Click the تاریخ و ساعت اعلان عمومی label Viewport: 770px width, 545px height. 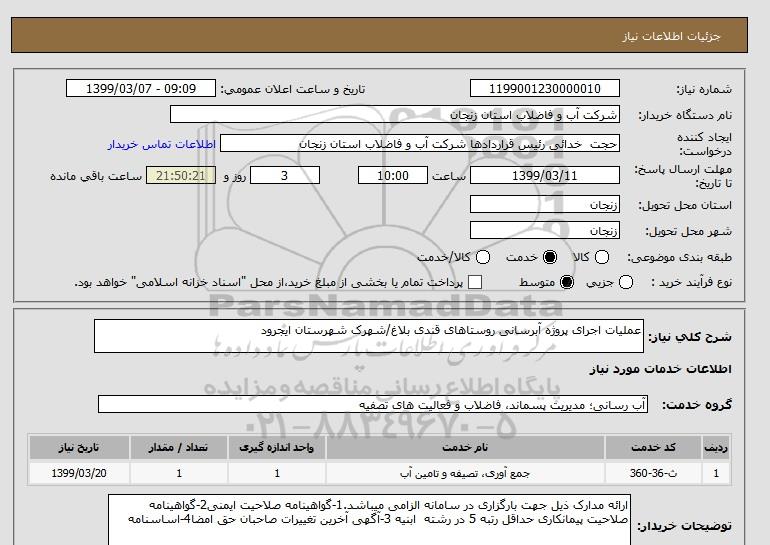click(293, 89)
